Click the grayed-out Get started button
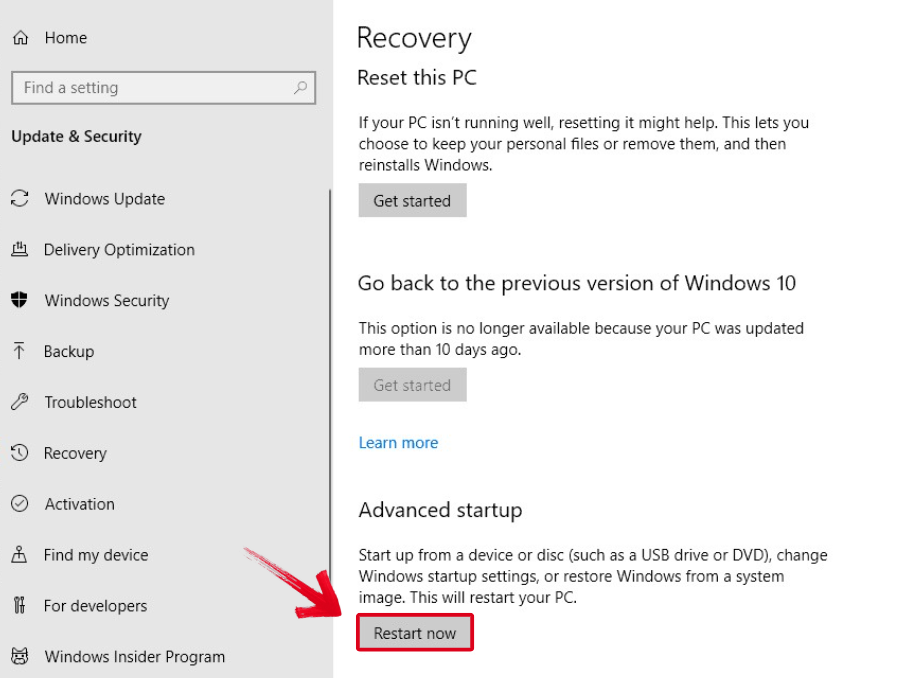The image size is (915, 678). (x=412, y=384)
